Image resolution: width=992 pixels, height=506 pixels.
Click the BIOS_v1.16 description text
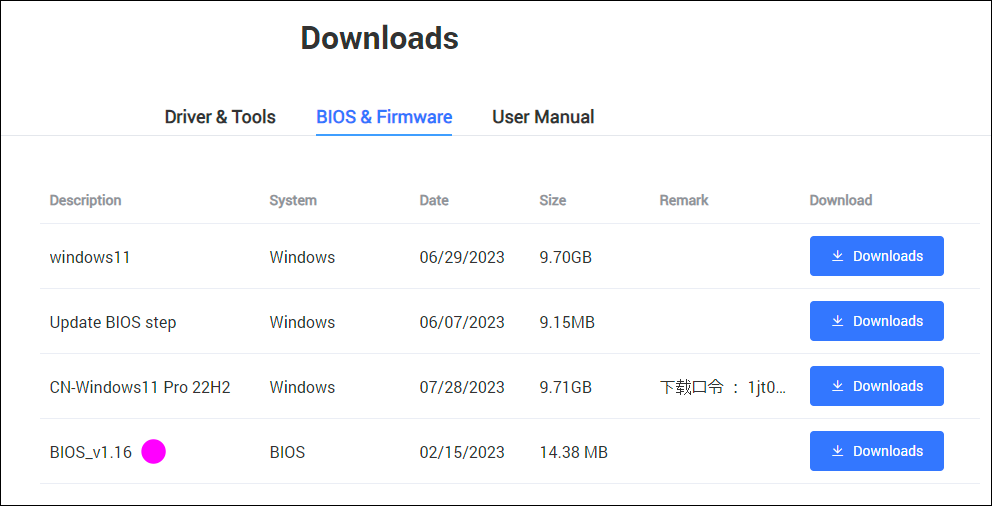[90, 452]
